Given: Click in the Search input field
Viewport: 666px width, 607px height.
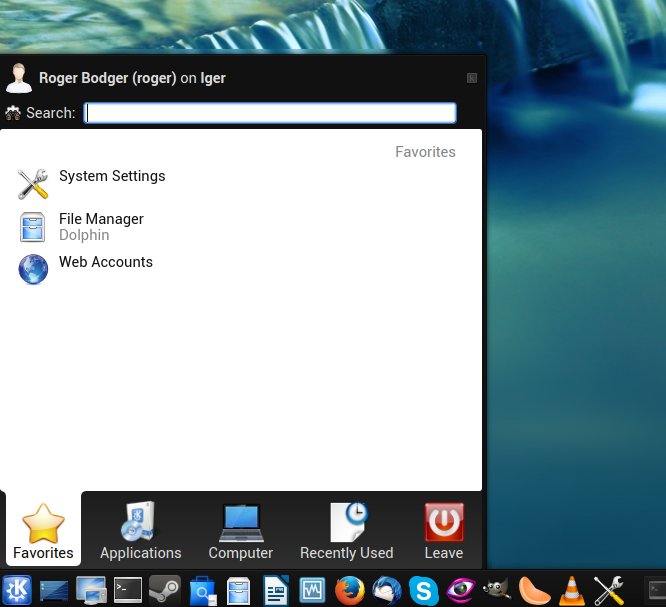Looking at the screenshot, I should (x=270, y=113).
